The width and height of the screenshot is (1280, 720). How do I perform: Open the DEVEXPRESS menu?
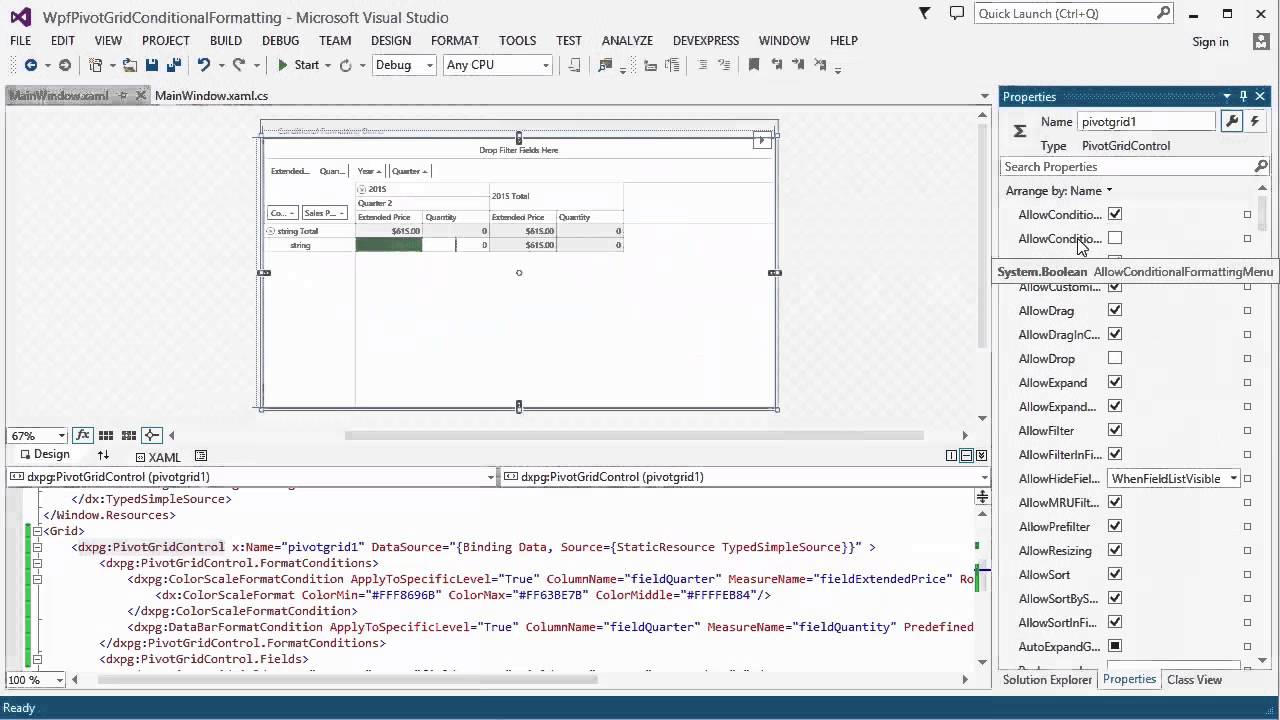706,41
